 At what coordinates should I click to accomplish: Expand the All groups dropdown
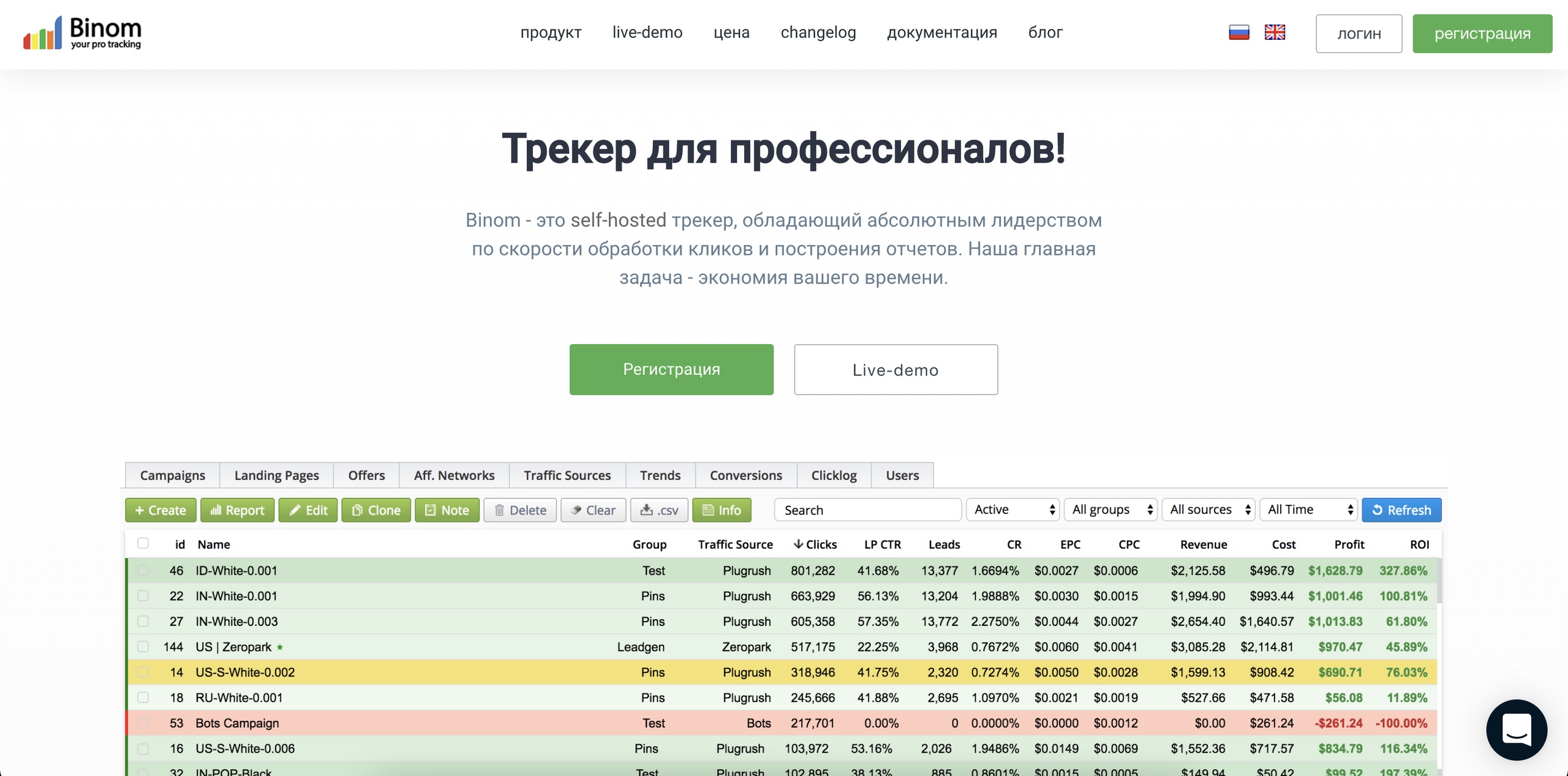point(1110,510)
